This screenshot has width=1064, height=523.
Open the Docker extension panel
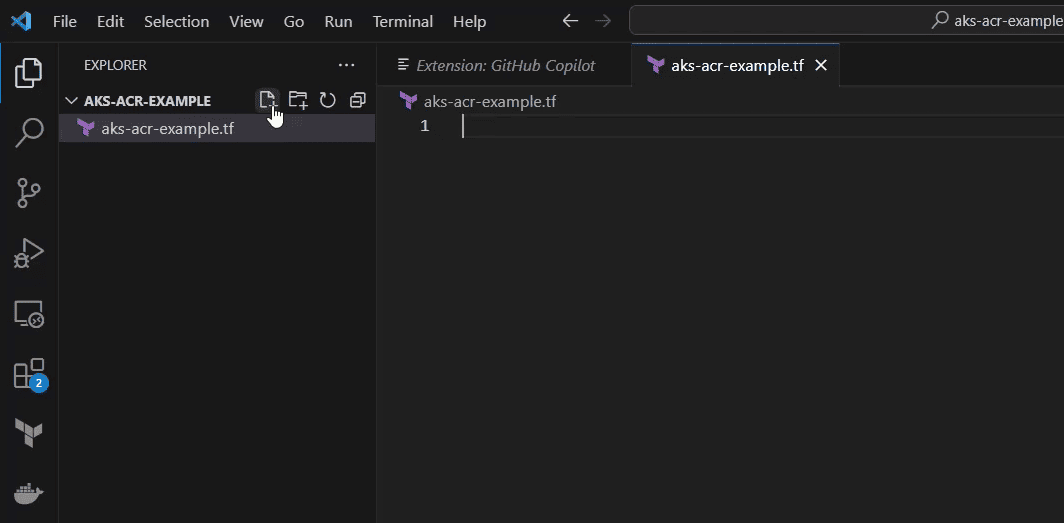coord(29,493)
